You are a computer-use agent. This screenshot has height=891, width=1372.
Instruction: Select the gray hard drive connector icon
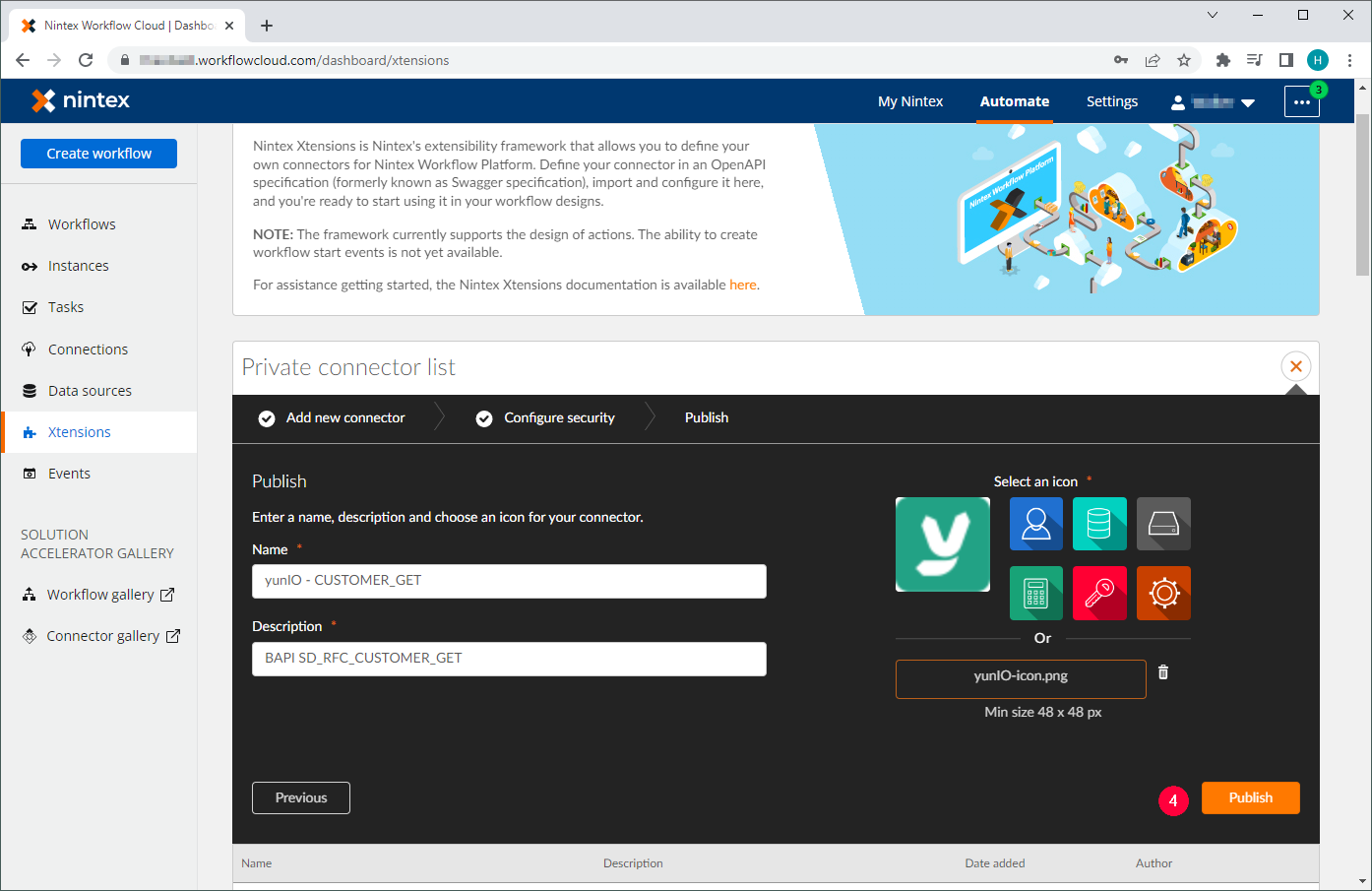pos(1163,524)
